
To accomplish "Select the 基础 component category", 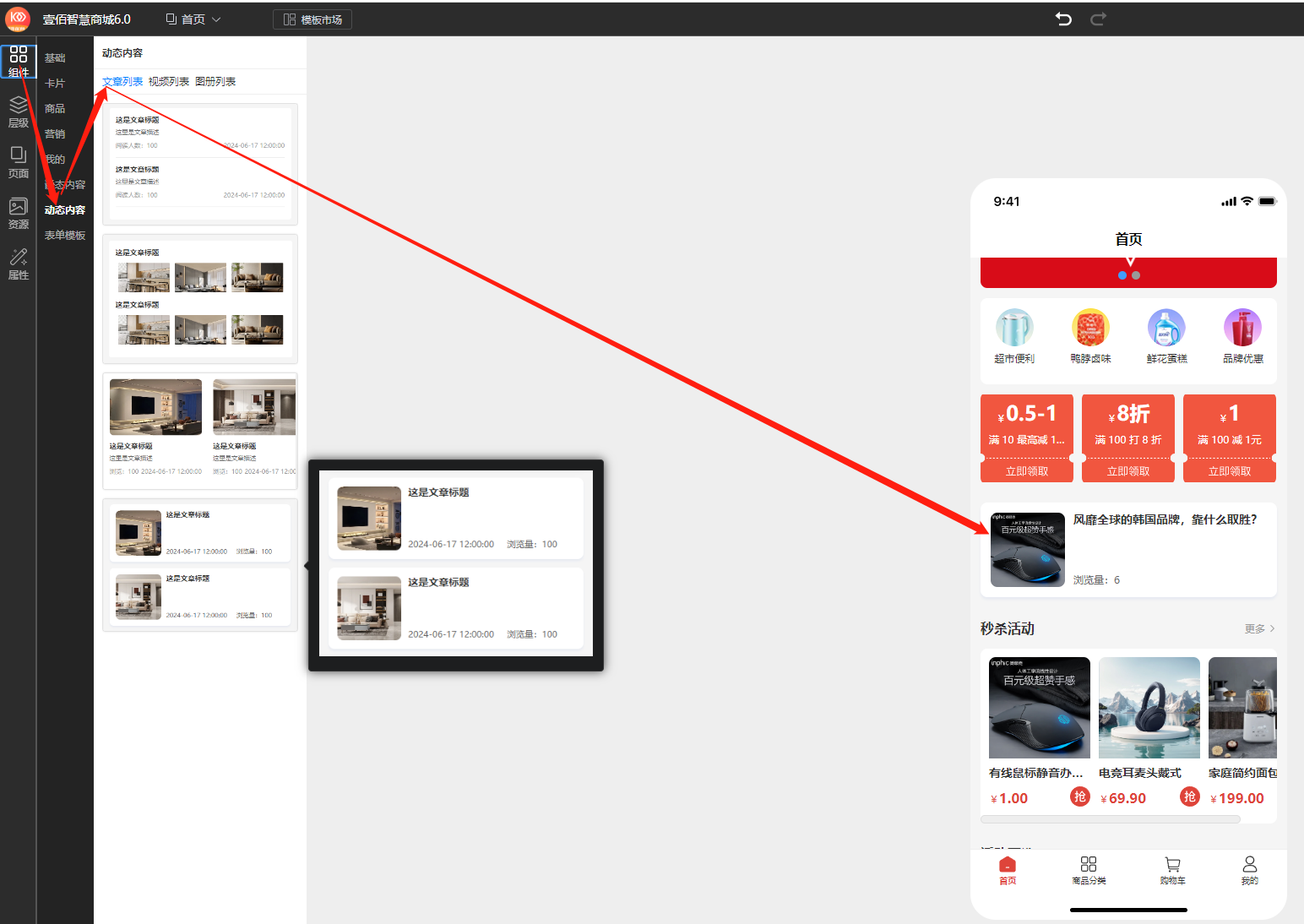I will [x=55, y=58].
